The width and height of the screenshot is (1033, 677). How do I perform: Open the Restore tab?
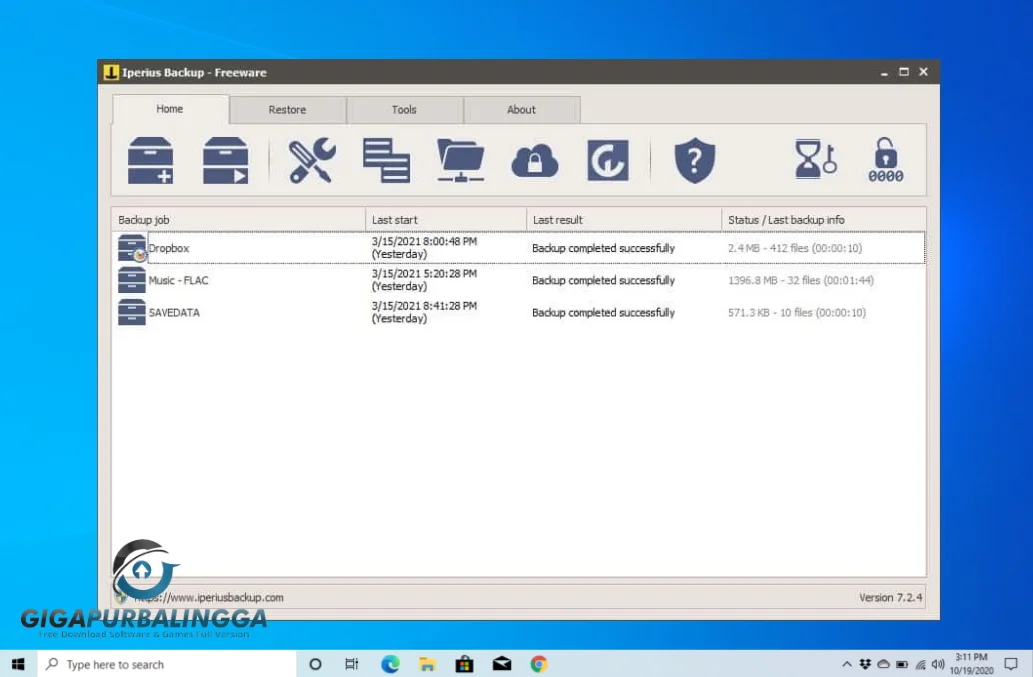(287, 110)
